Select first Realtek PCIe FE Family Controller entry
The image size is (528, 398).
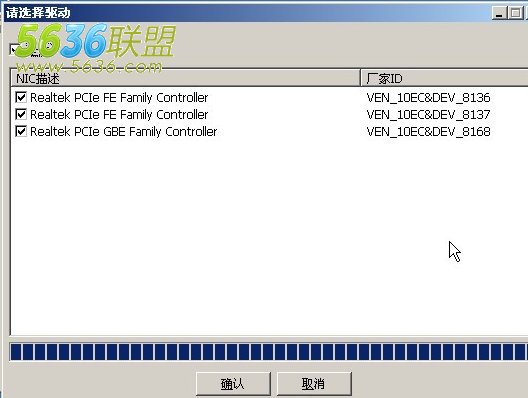click(x=119, y=98)
